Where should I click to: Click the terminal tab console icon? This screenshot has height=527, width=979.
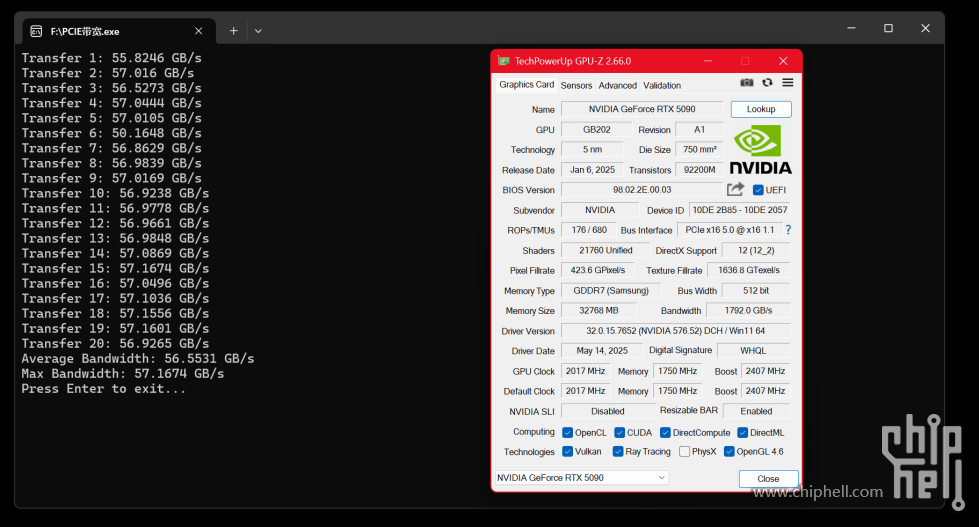37,31
